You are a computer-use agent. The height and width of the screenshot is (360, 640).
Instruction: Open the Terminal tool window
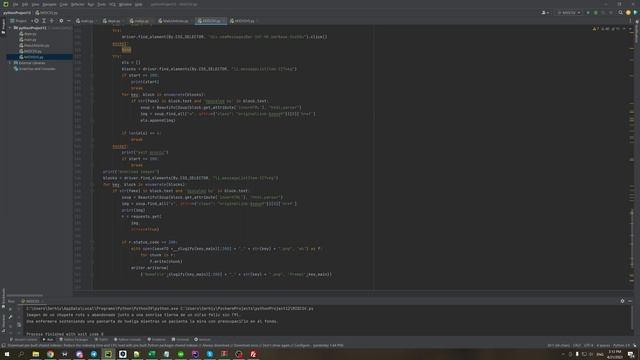click(x=180, y=340)
